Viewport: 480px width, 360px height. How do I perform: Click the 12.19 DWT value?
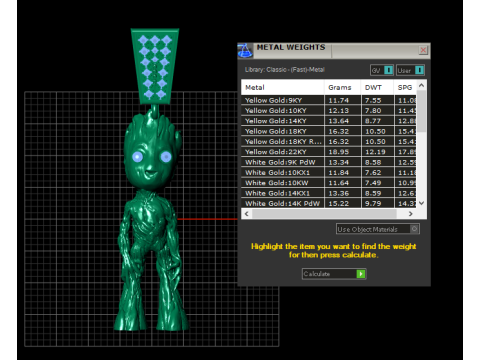(375, 152)
